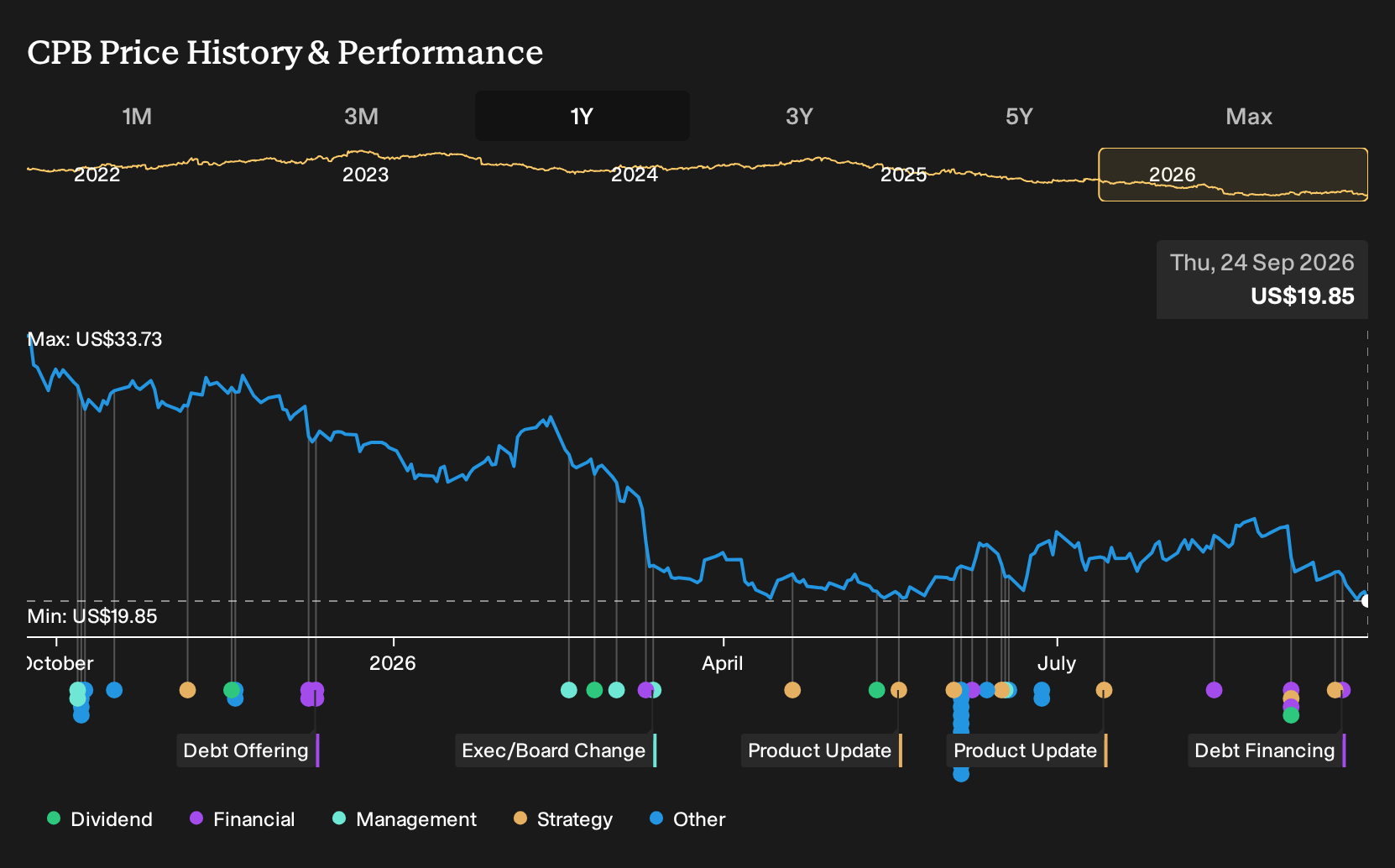Click the CPB Price History & Performance heading
The image size is (1395, 868).
point(285,52)
